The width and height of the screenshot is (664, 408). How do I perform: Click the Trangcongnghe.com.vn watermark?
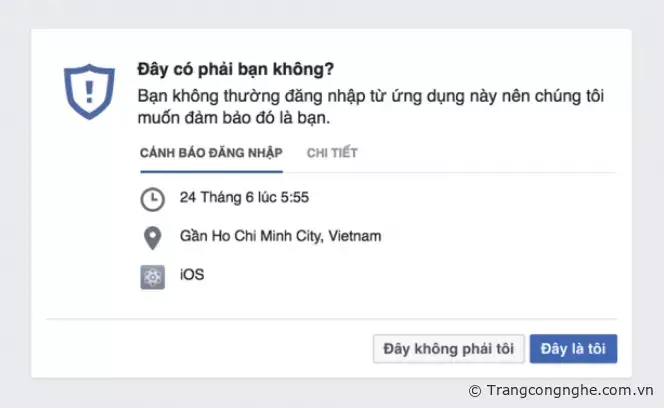pos(568,391)
